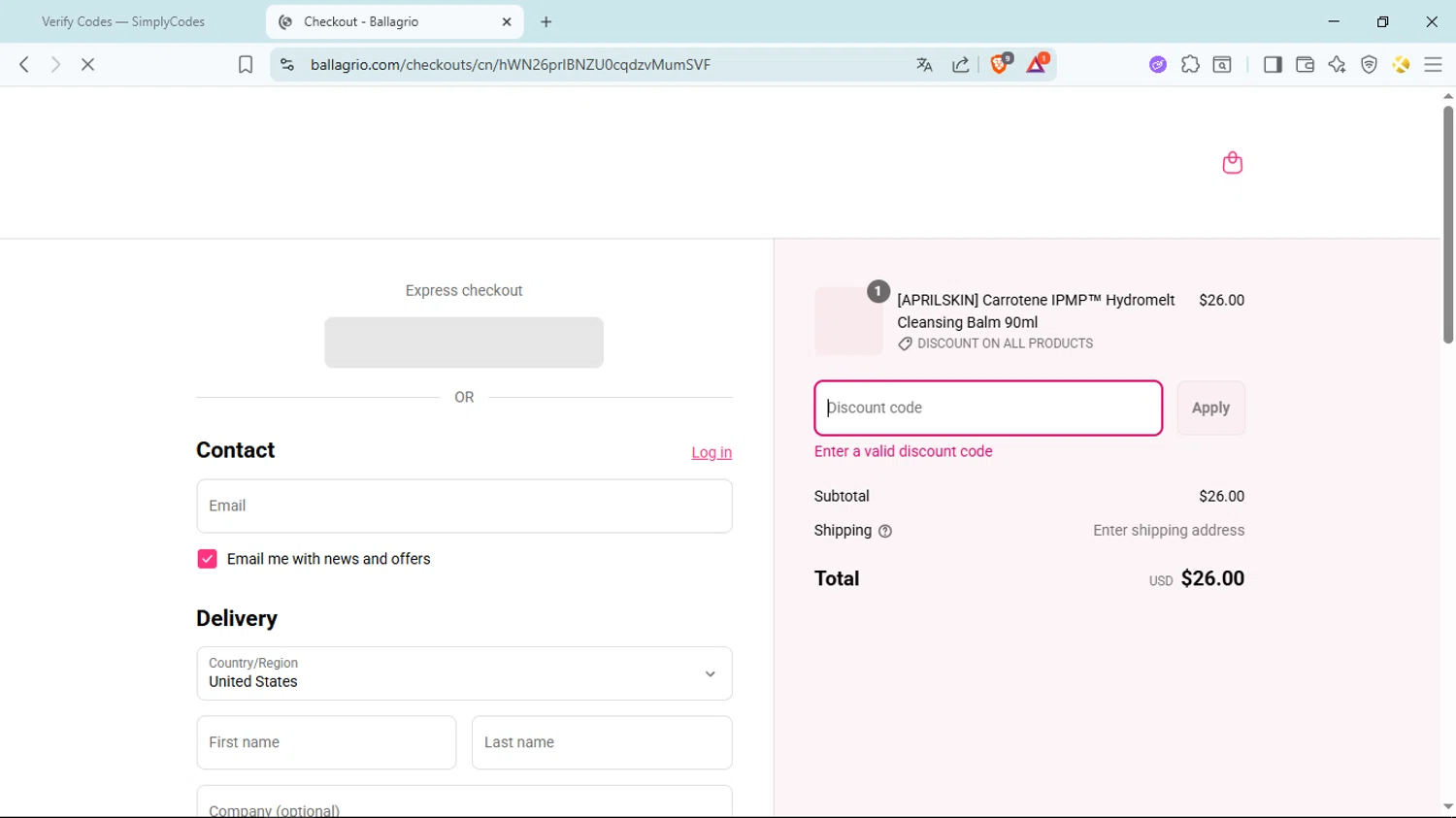Click the address bar URL
Screen dimensions: 1456x818
tap(511, 64)
